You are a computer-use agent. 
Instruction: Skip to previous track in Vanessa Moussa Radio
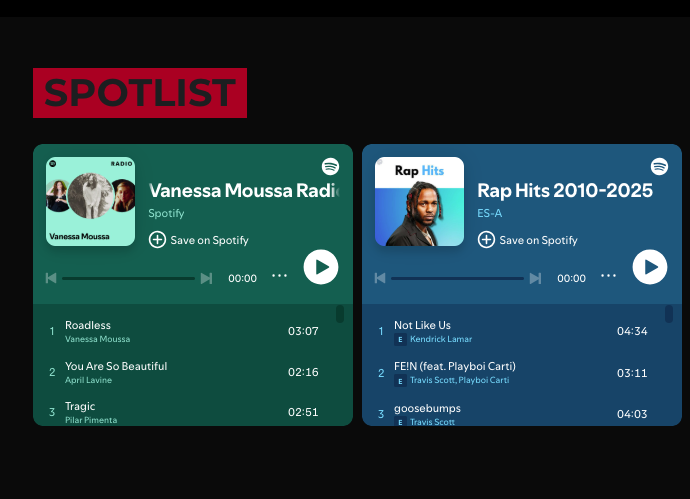(x=51, y=278)
